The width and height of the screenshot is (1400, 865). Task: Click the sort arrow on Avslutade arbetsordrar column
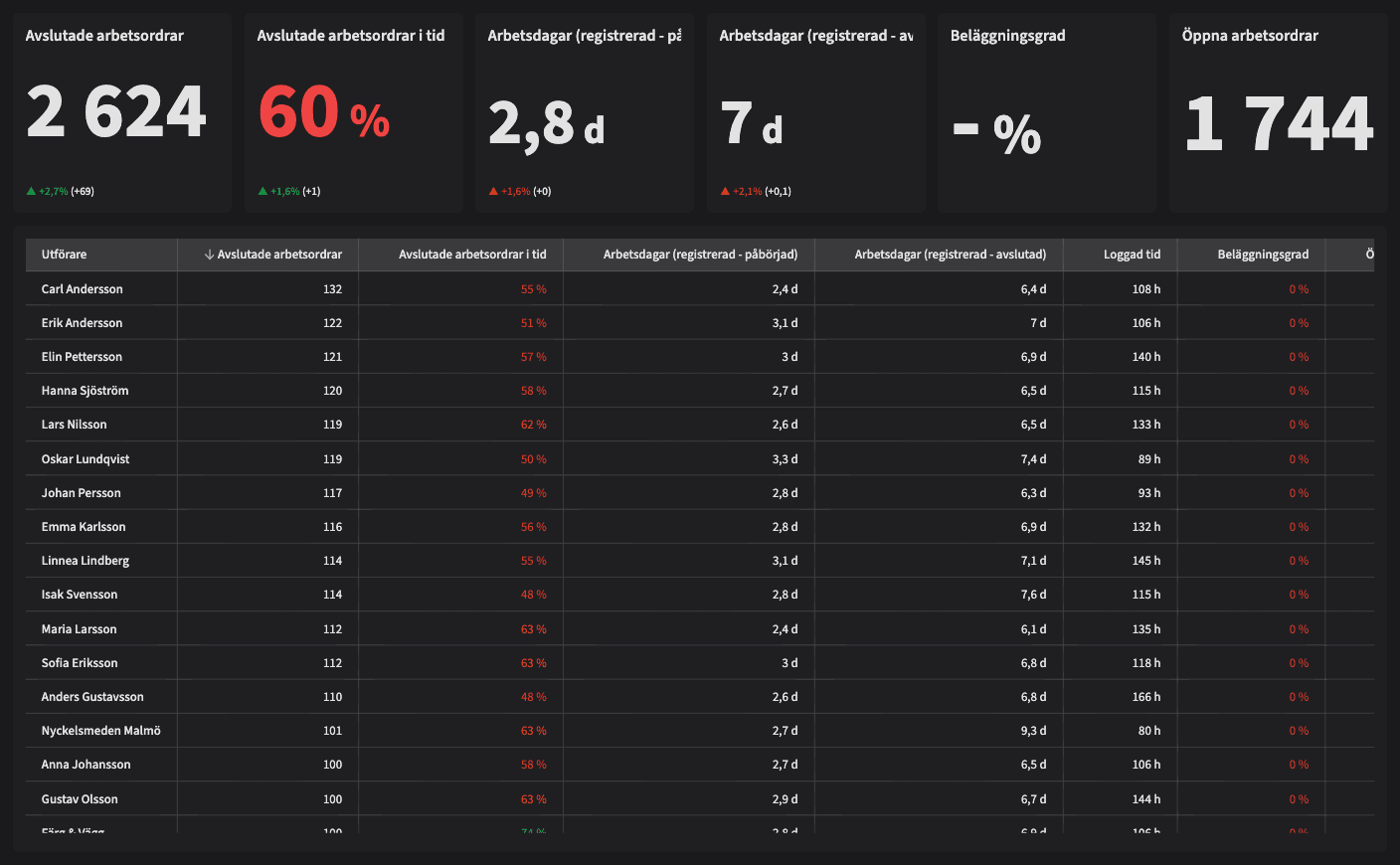point(210,255)
